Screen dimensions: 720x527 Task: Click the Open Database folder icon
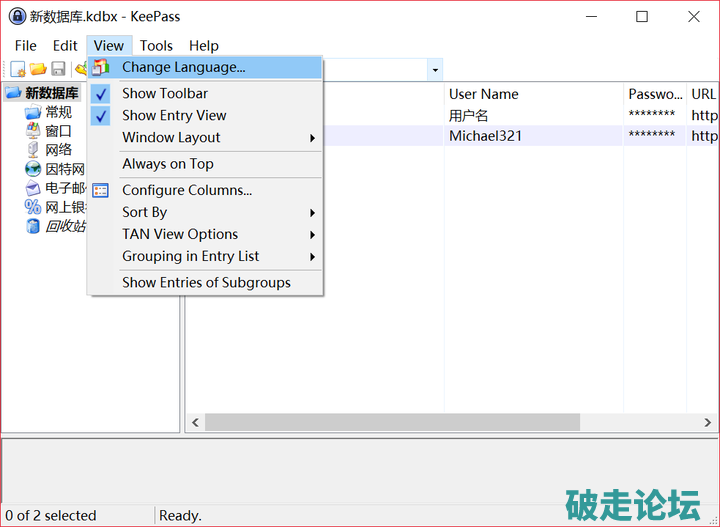coord(38,69)
